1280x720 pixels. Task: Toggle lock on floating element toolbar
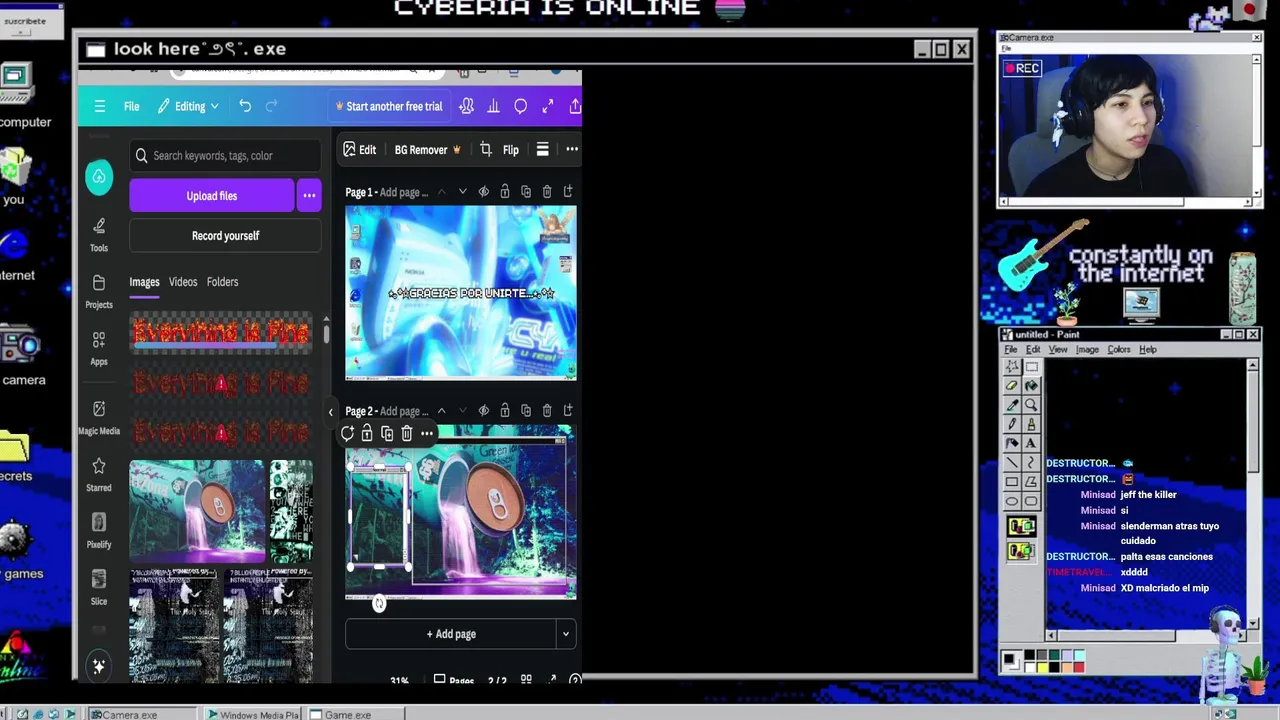tap(367, 433)
